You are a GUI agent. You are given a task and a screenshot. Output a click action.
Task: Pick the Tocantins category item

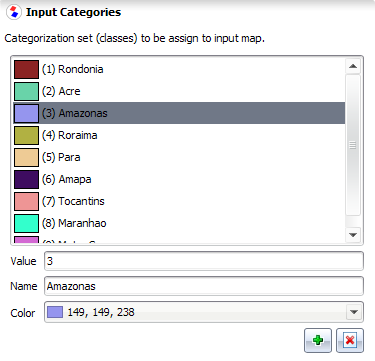(179, 201)
